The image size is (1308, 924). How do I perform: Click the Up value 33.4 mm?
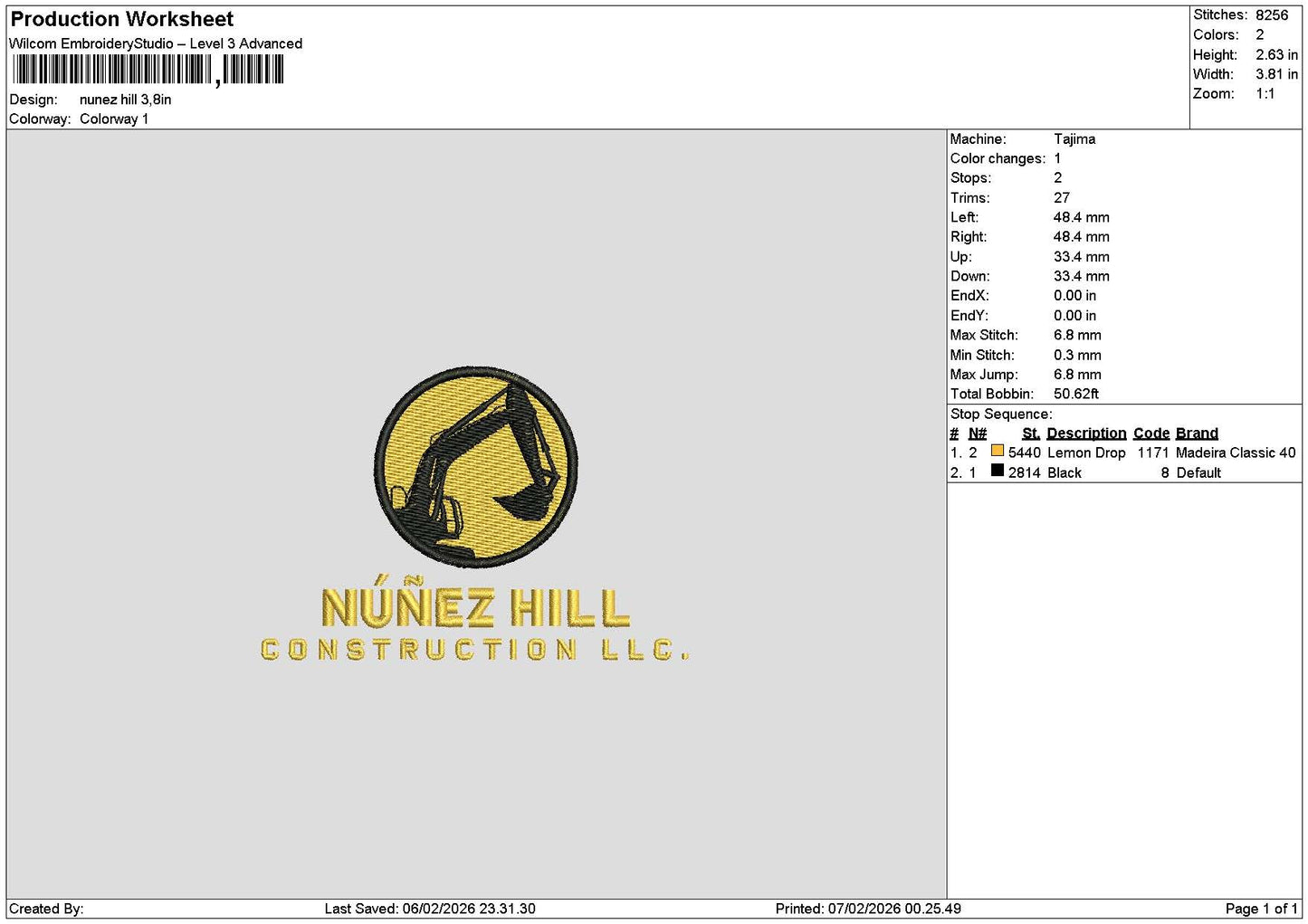(1082, 257)
